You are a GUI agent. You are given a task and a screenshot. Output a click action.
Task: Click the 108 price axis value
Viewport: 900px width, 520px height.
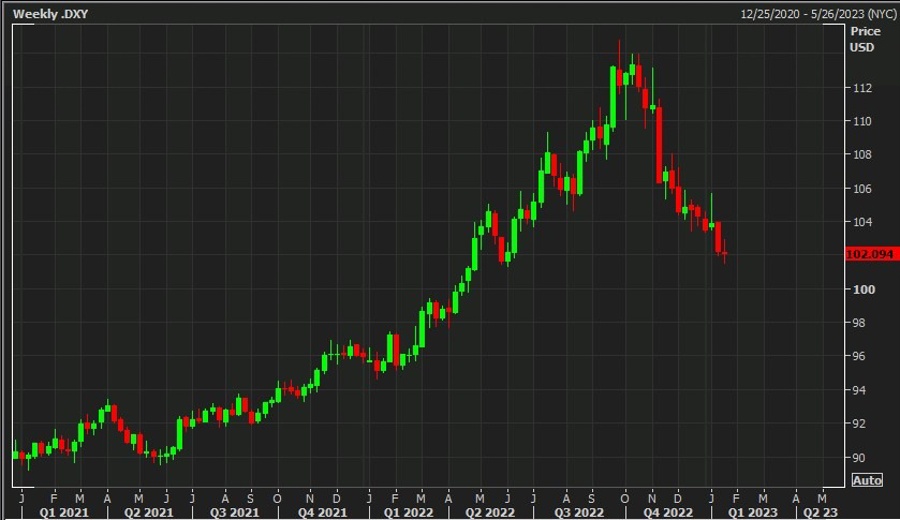coord(862,154)
